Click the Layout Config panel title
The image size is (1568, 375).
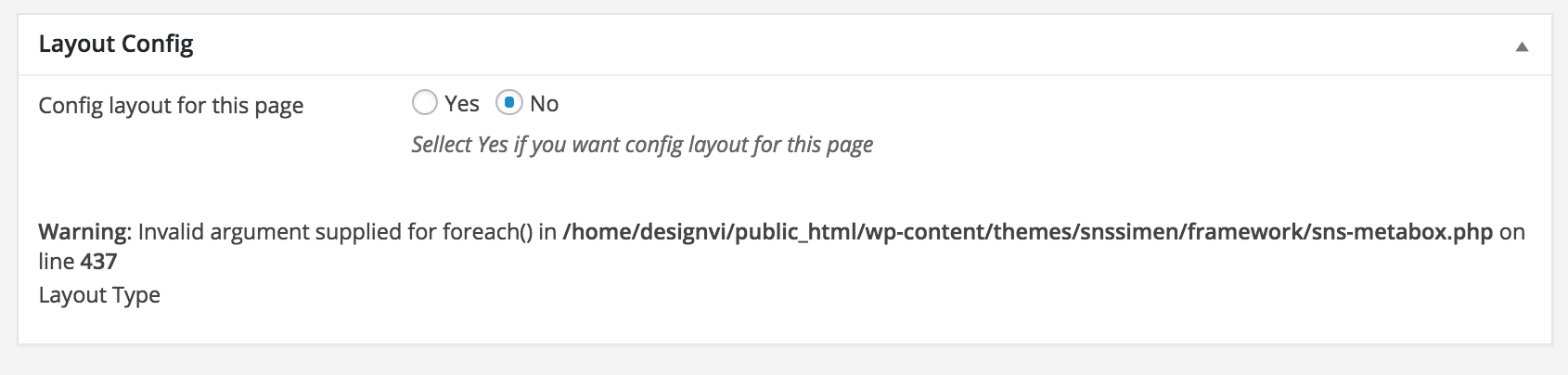point(116,45)
